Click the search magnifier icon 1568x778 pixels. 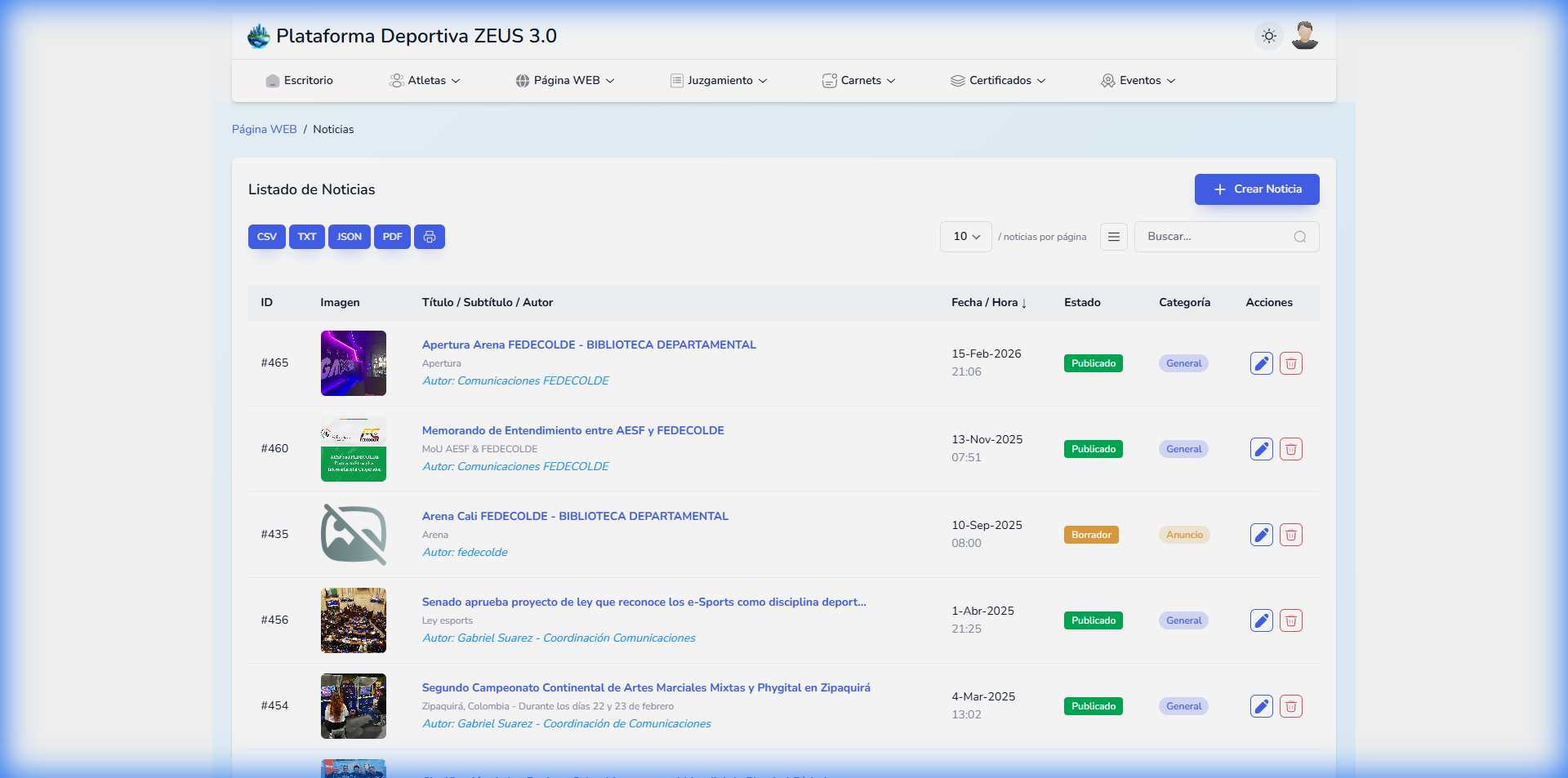(x=1299, y=237)
